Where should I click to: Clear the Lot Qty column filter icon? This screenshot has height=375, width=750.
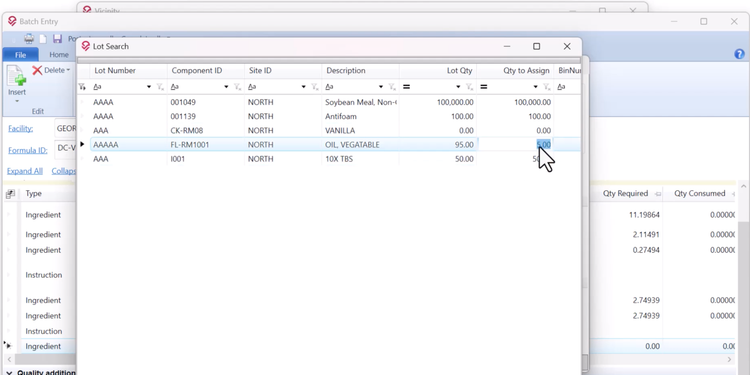click(x=469, y=87)
